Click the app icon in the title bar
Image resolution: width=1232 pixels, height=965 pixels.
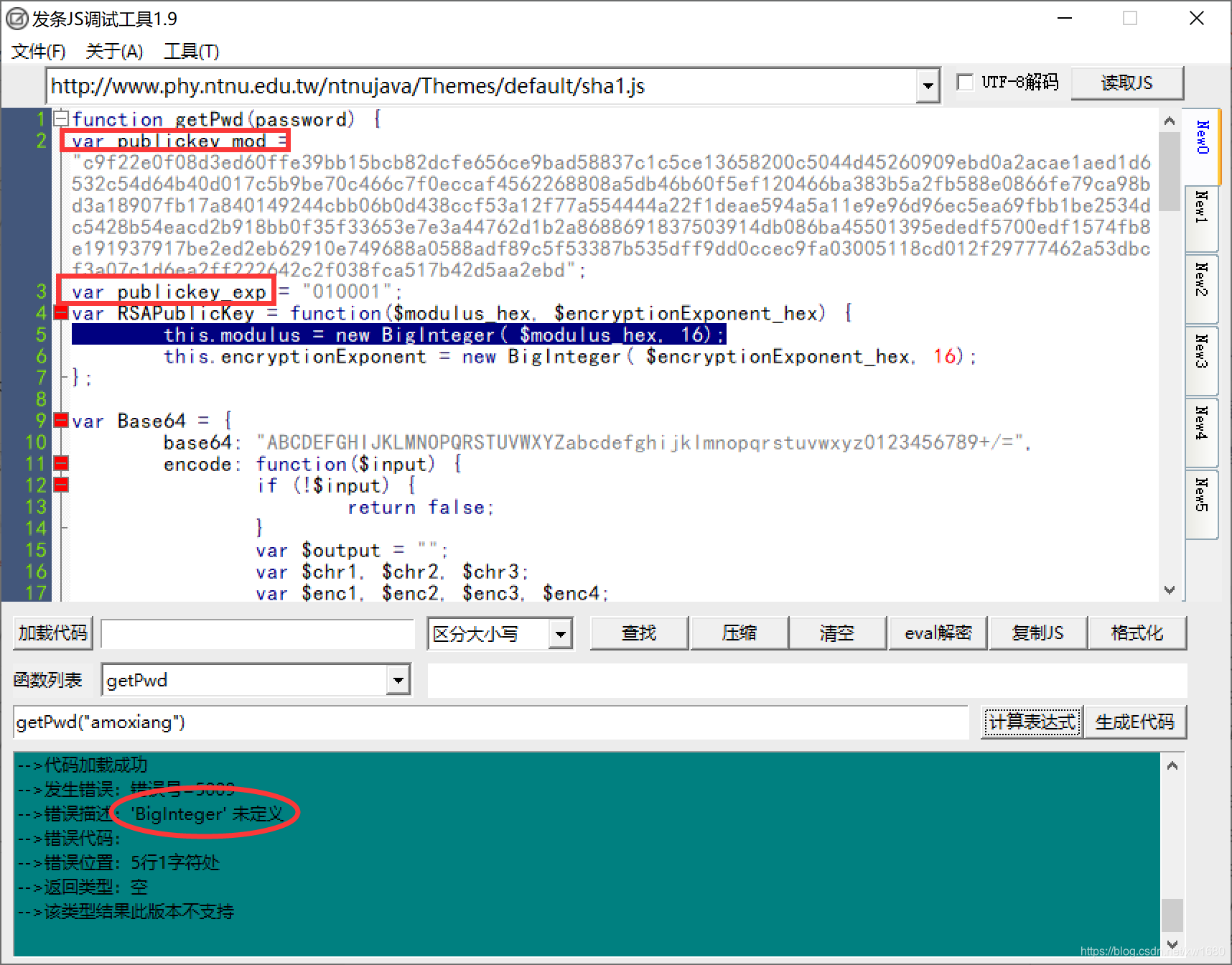tap(17, 19)
